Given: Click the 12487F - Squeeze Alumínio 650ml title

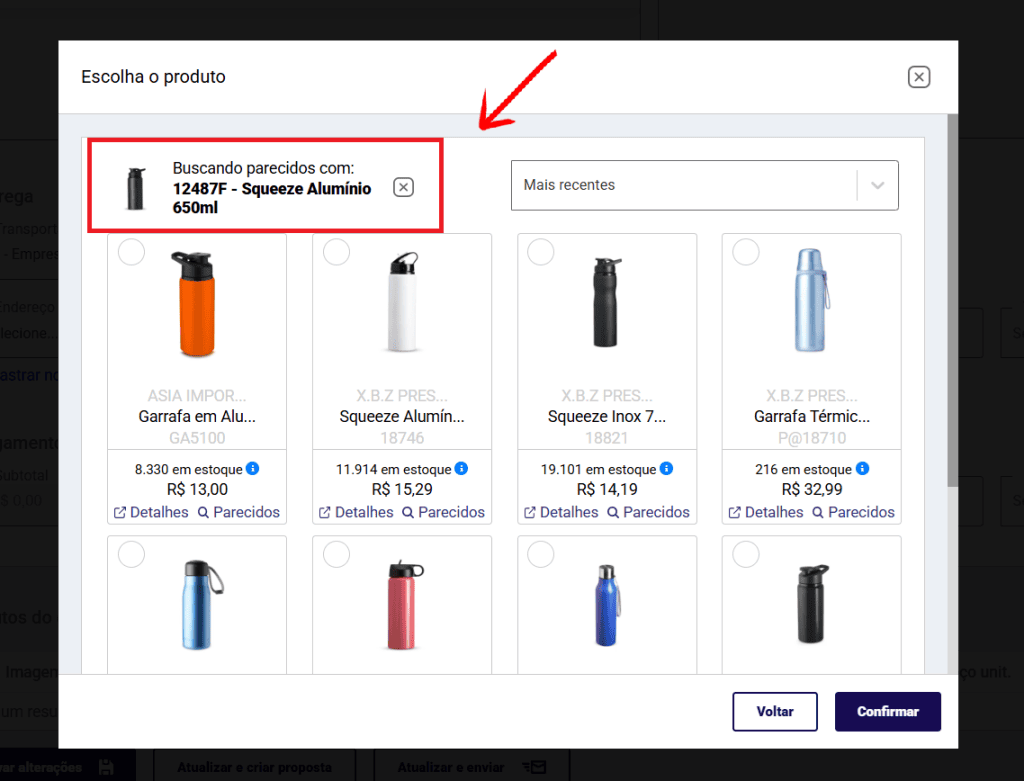Looking at the screenshot, I should (x=272, y=198).
